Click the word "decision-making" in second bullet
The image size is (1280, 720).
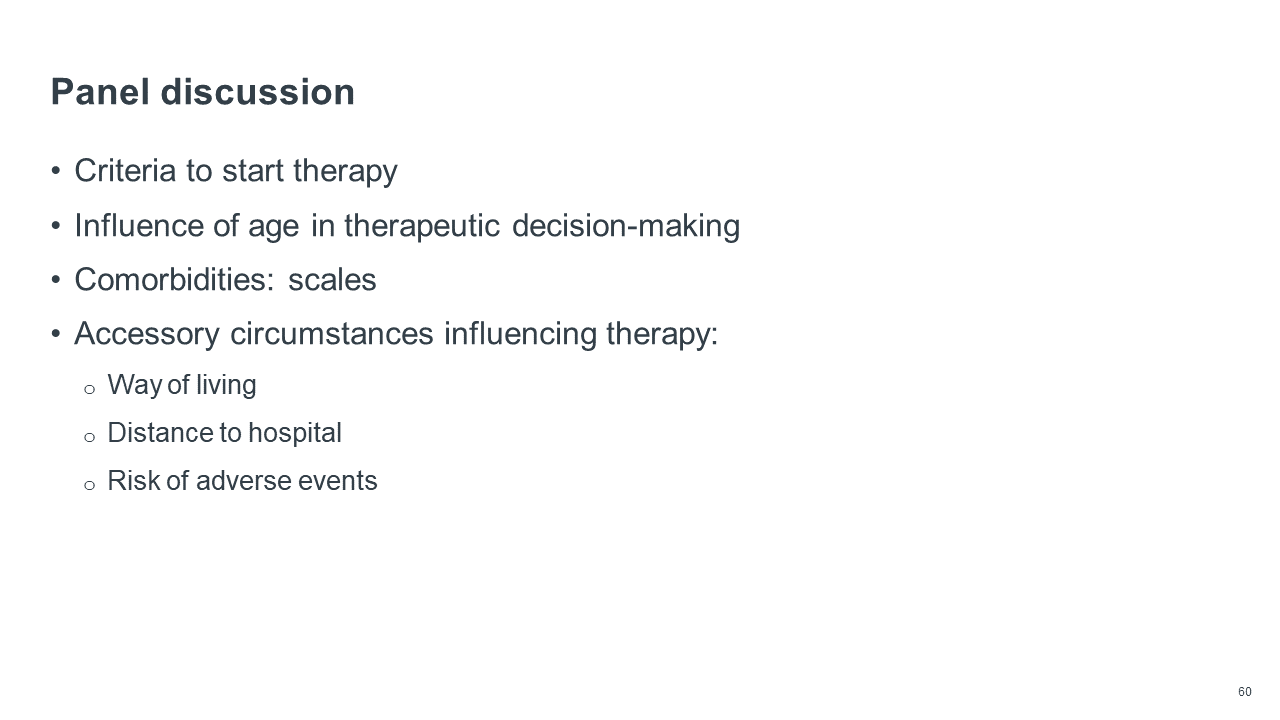[625, 226]
